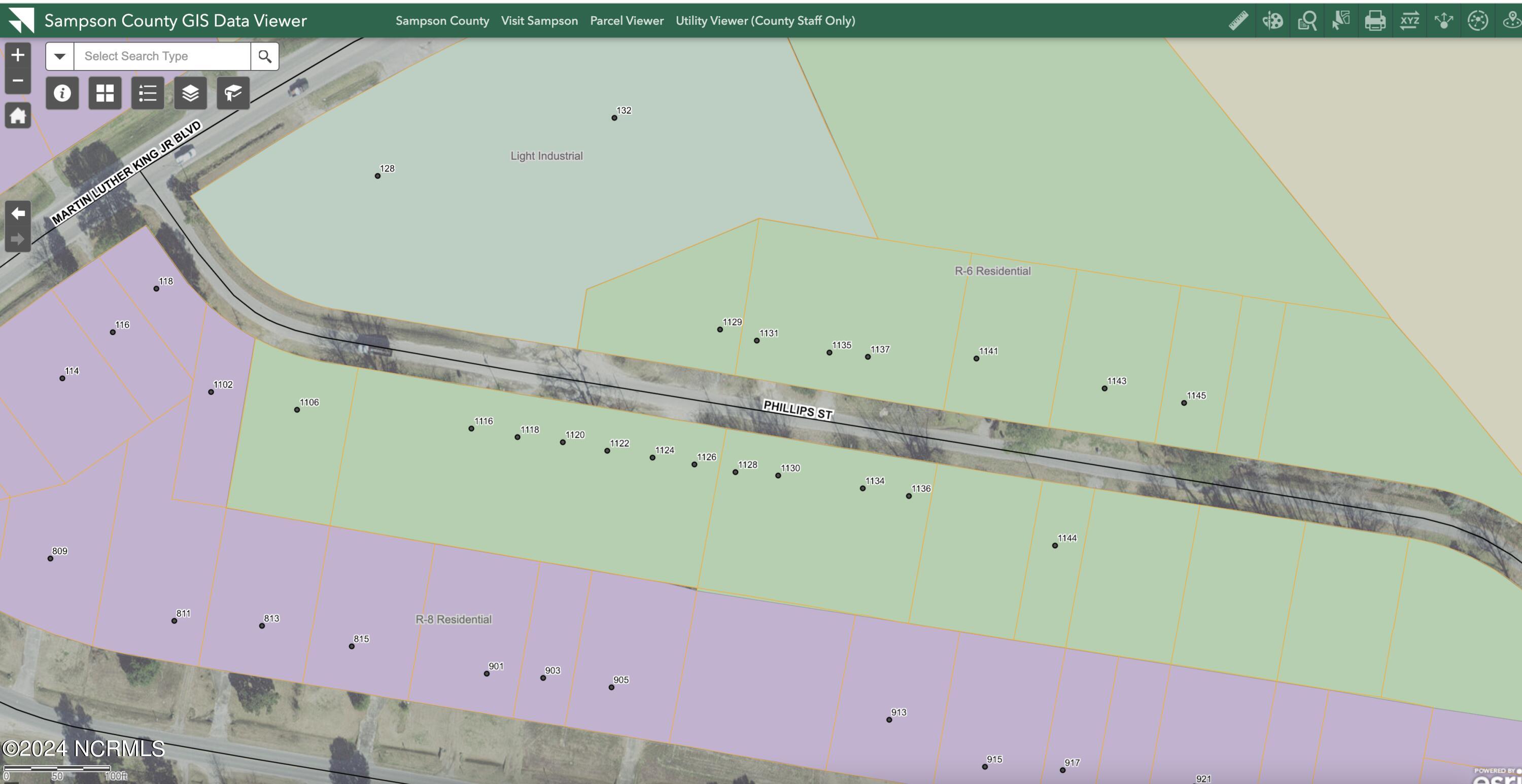The width and height of the screenshot is (1522, 784).
Task: Open the Visit Sampson link
Action: point(539,21)
